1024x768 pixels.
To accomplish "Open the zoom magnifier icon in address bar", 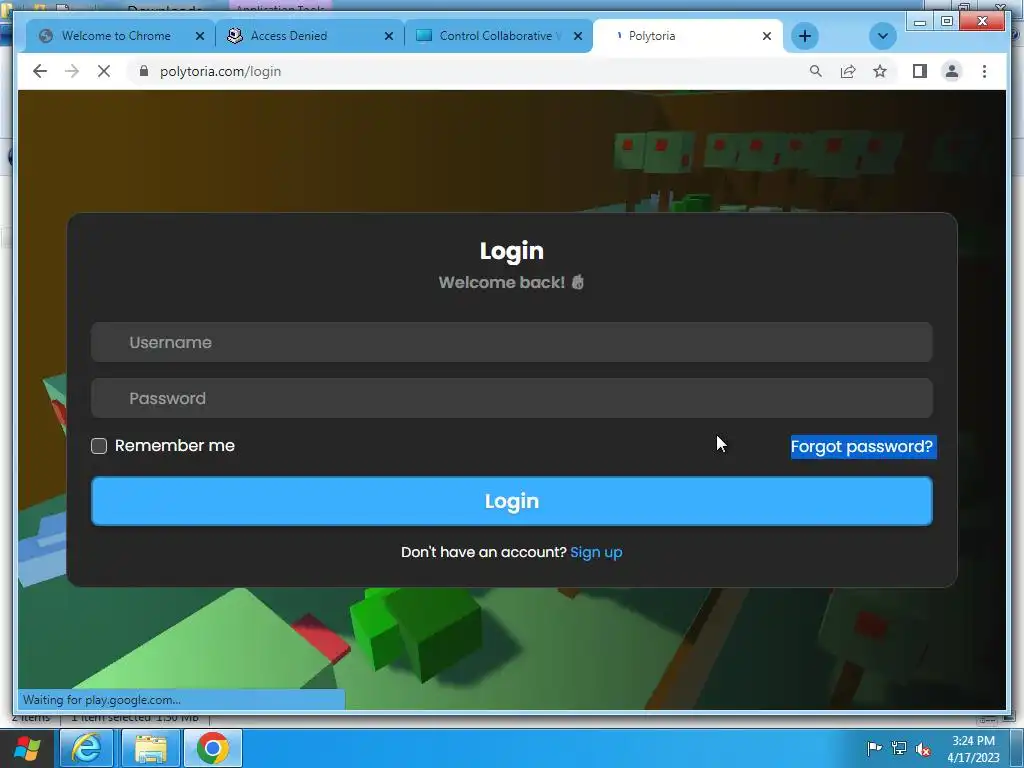I will pyautogui.click(x=816, y=71).
